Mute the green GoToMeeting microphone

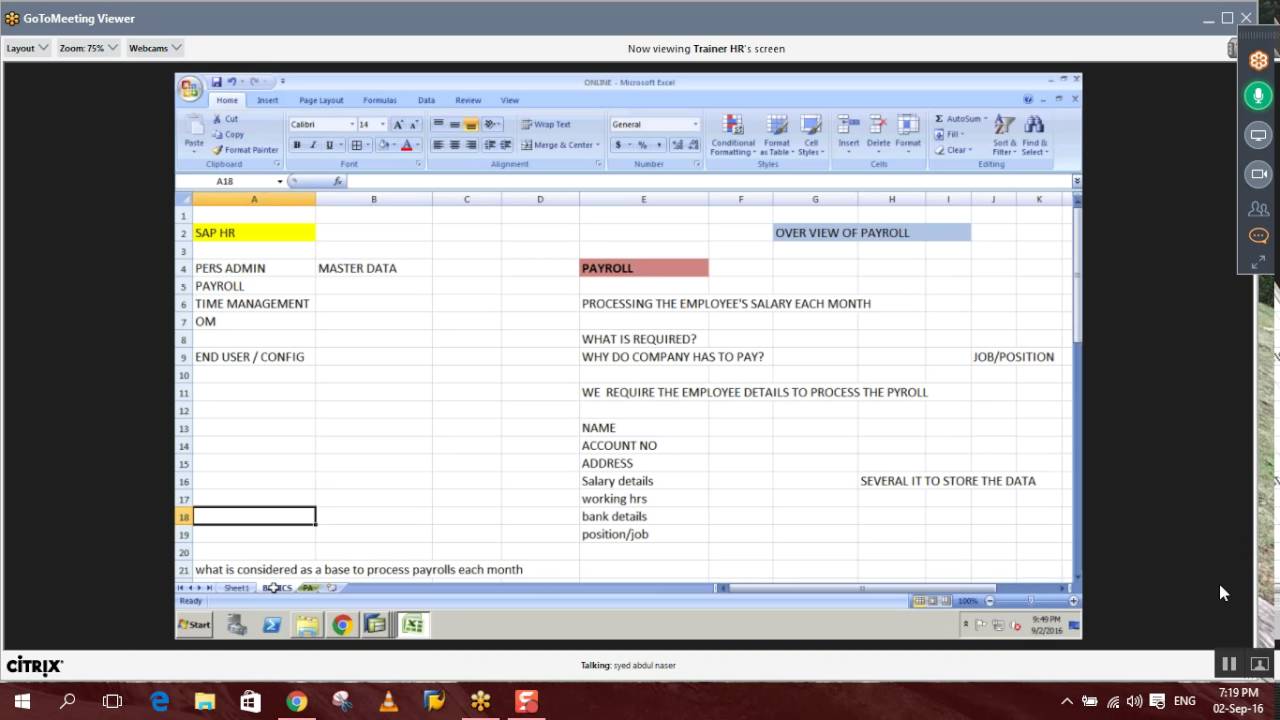(x=1258, y=96)
